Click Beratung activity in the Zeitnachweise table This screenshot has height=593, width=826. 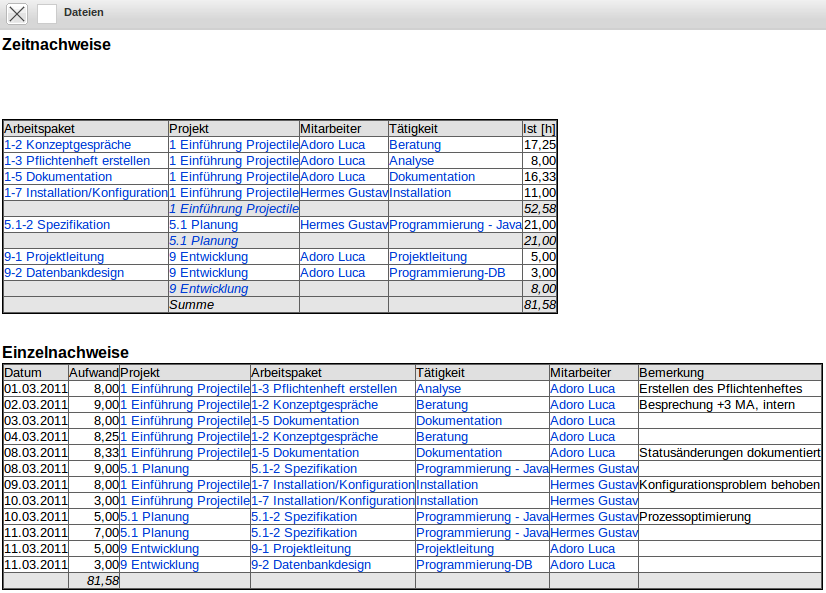[x=415, y=145]
